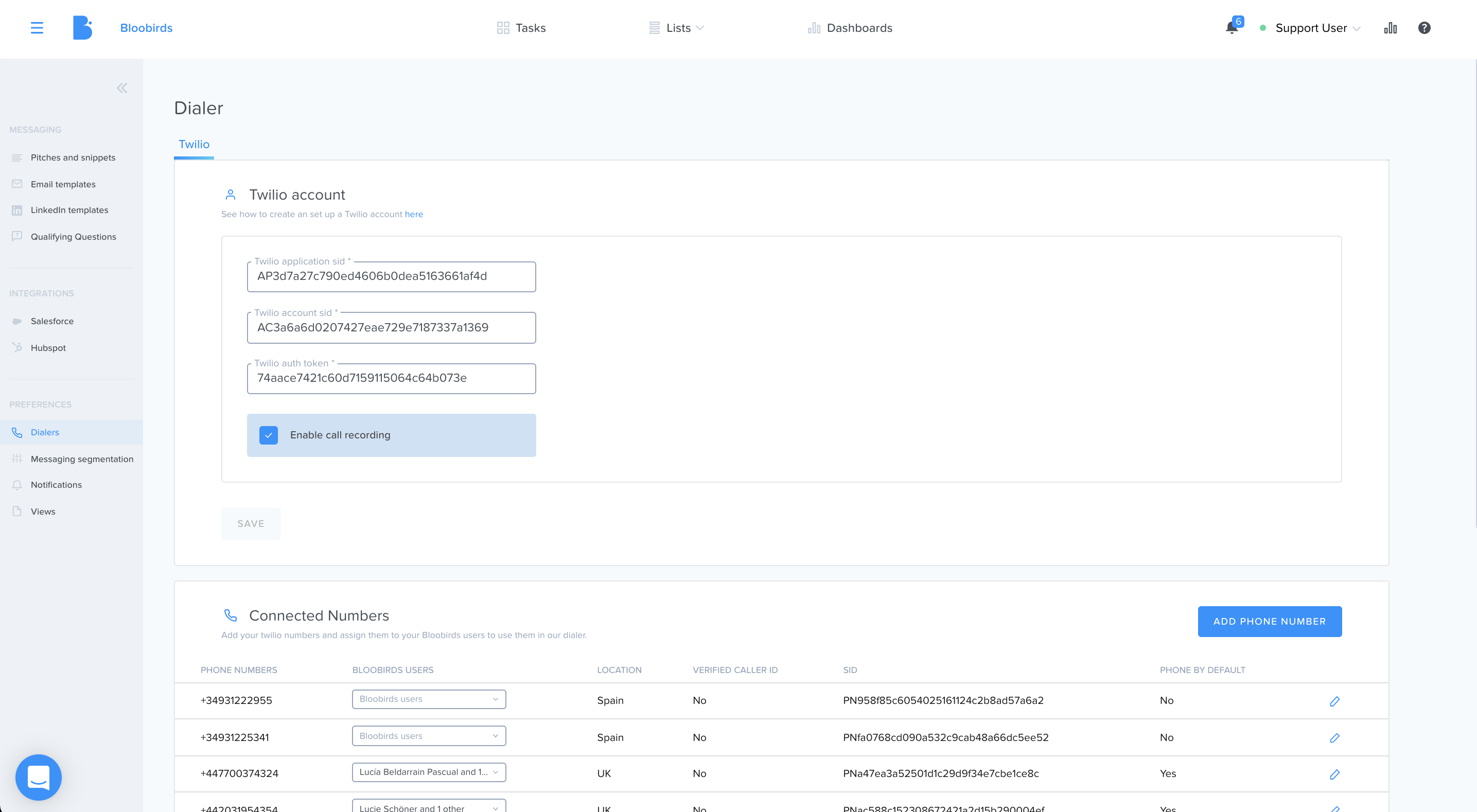
Task: Click the Salesforce cloud icon
Action: click(16, 321)
